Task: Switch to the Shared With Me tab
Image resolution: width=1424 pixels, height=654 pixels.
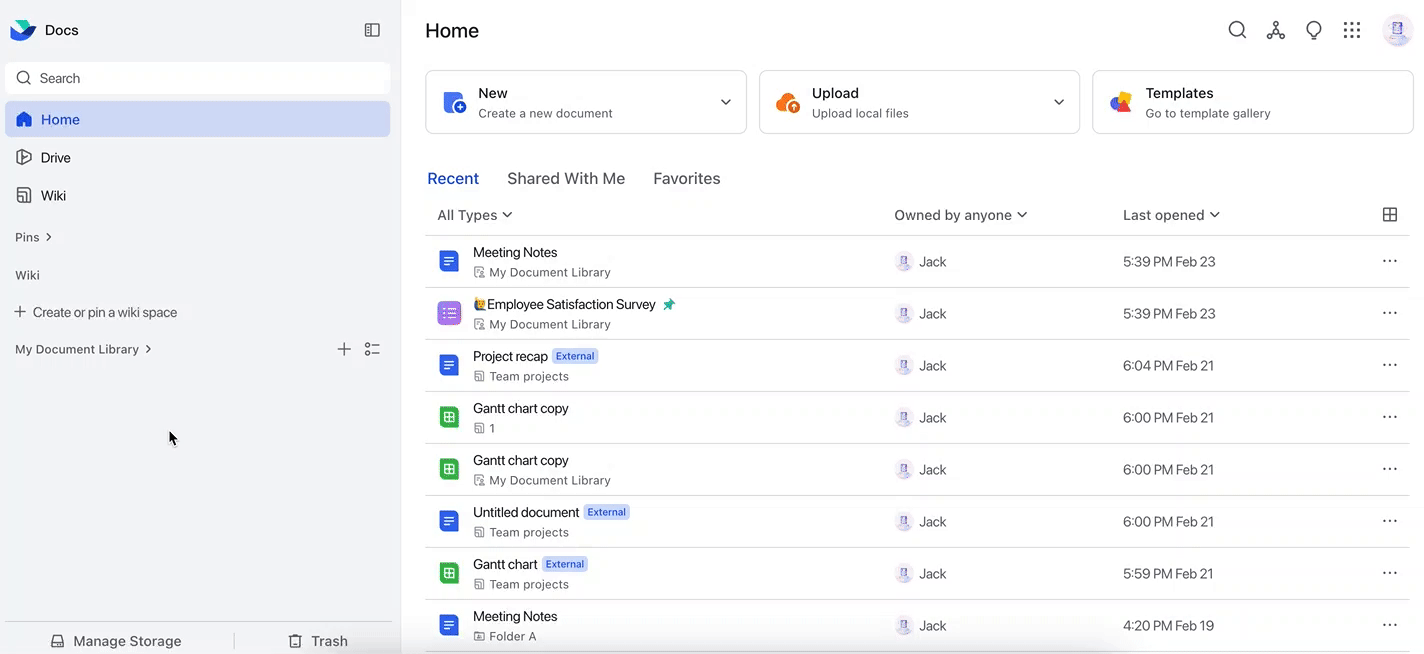Action: coord(565,178)
